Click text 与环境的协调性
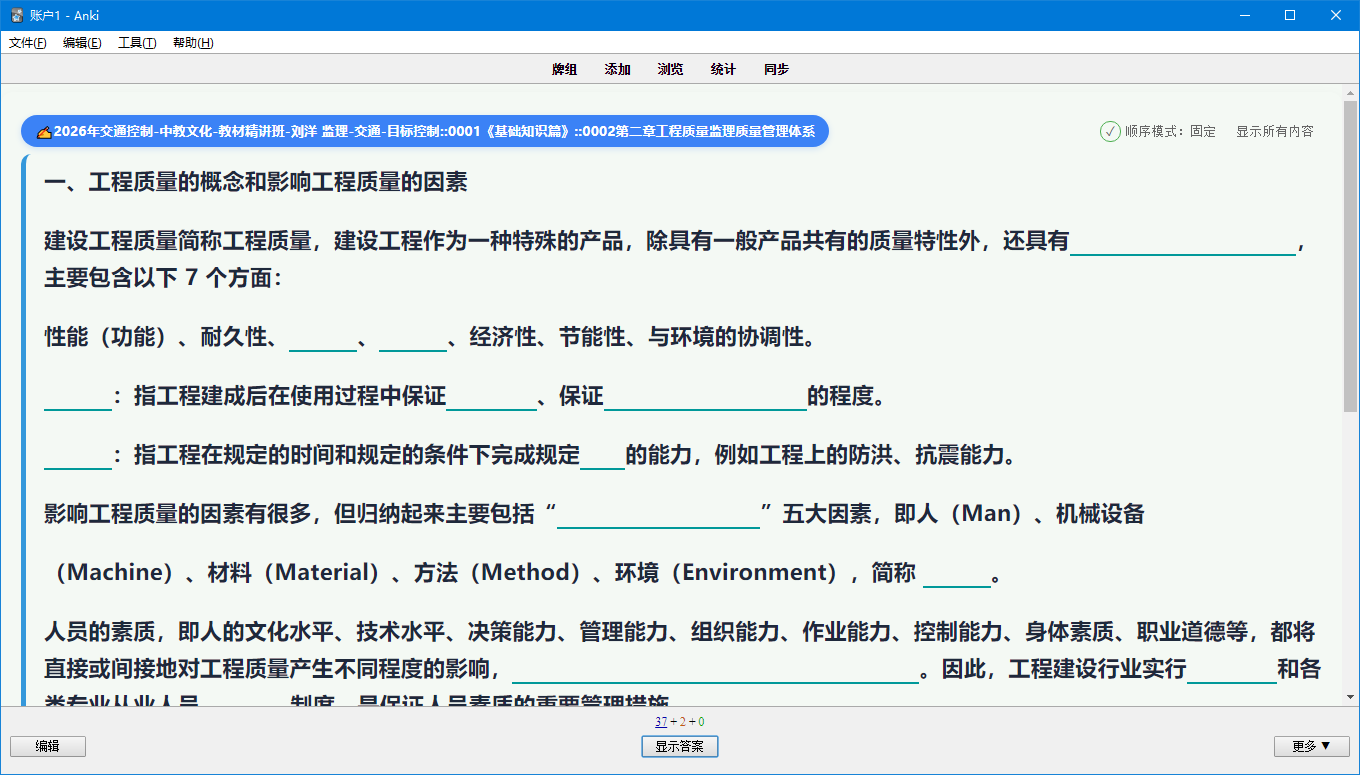The height and width of the screenshot is (775, 1360). pyautogui.click(x=726, y=337)
